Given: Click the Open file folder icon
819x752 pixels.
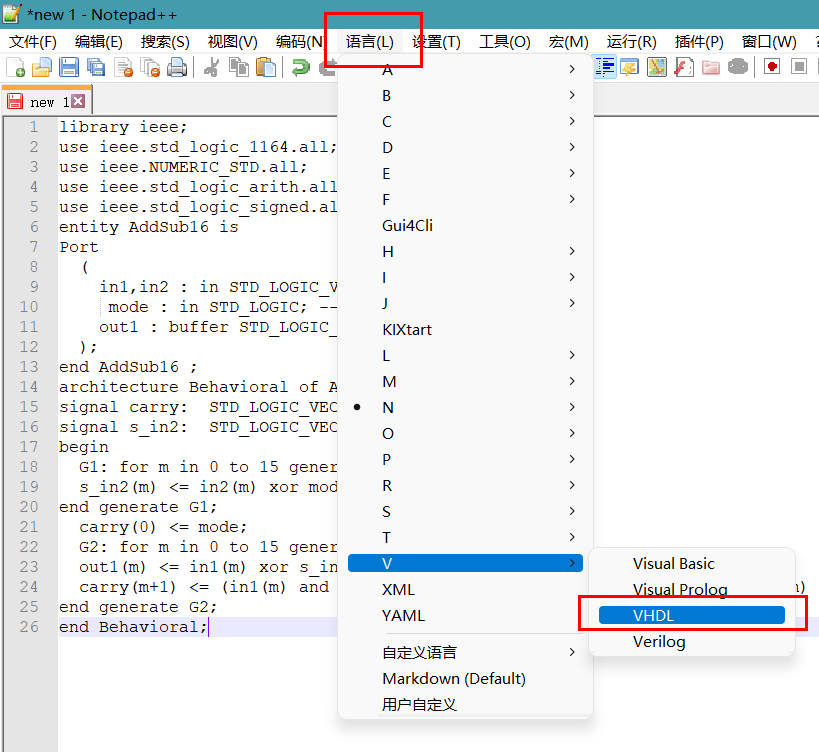Looking at the screenshot, I should [42, 67].
